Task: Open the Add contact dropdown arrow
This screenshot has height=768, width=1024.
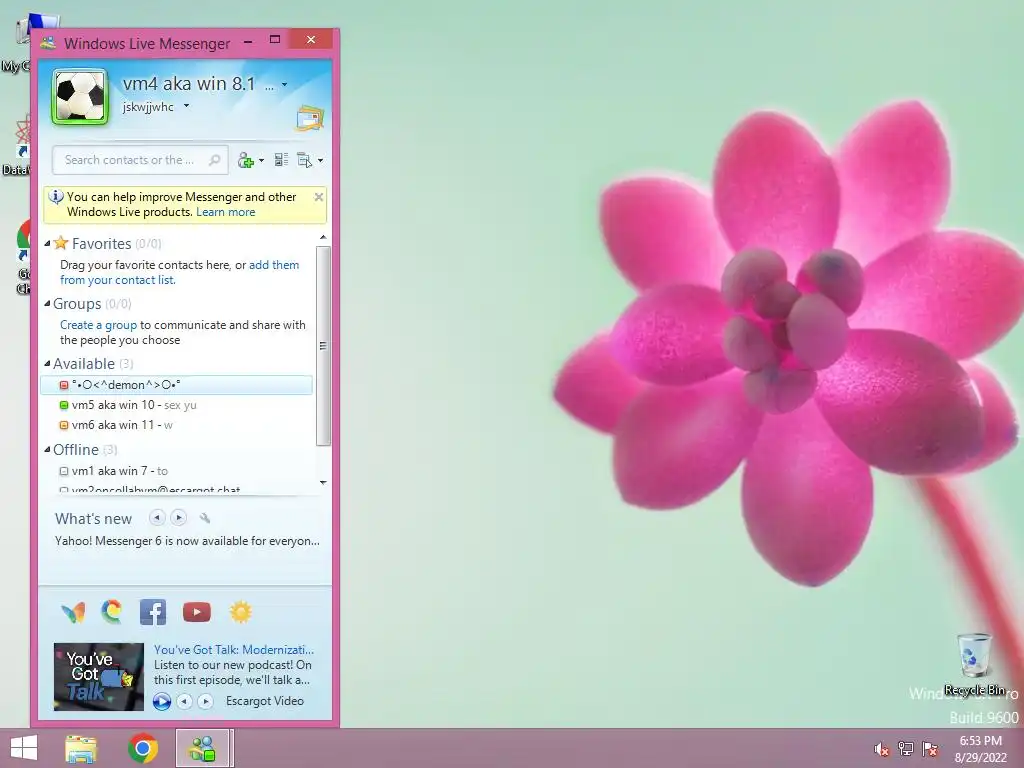Action: 261,161
